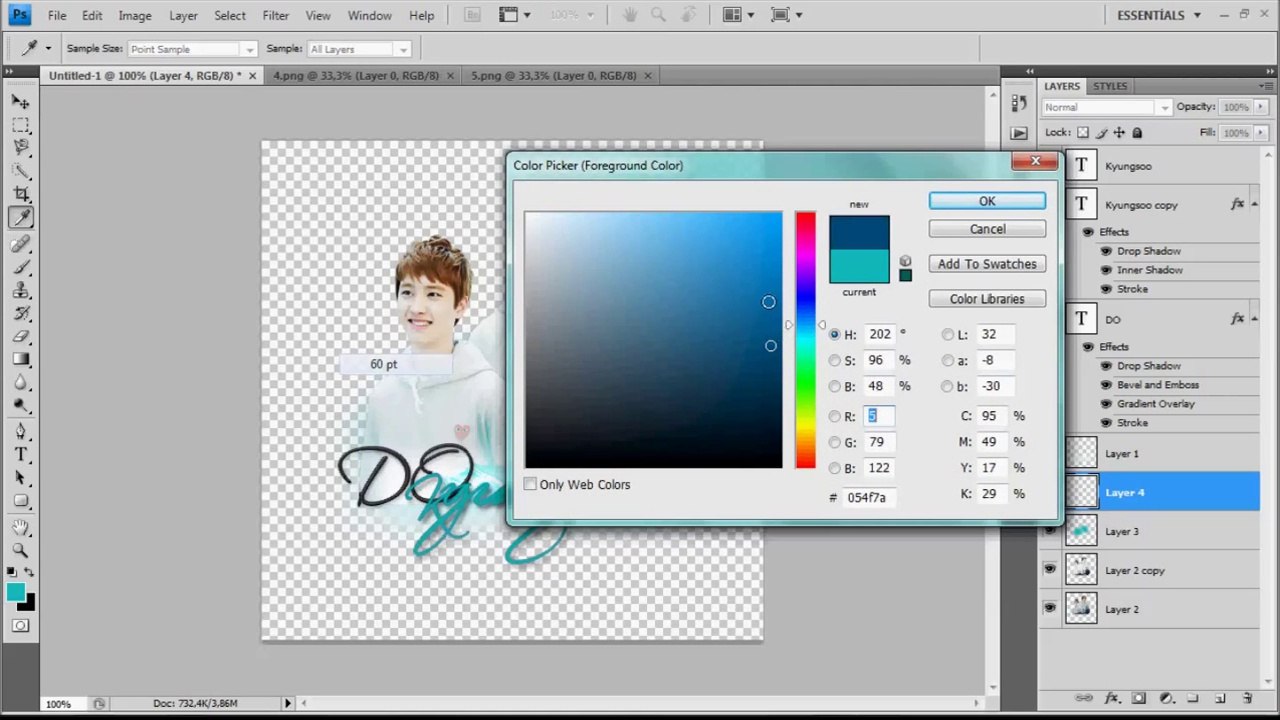
Task: Select the Move tool
Action: 21,101
